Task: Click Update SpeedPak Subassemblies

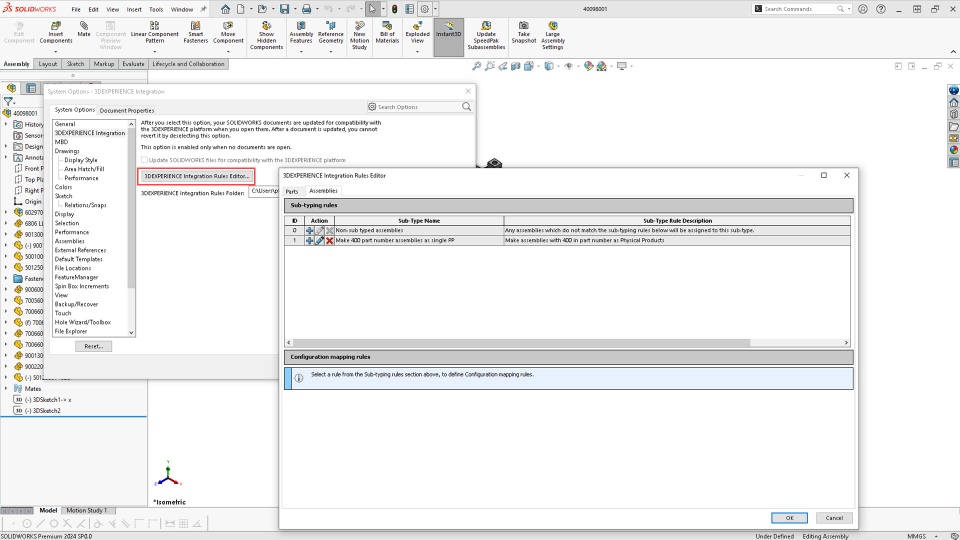Action: pyautogui.click(x=486, y=36)
